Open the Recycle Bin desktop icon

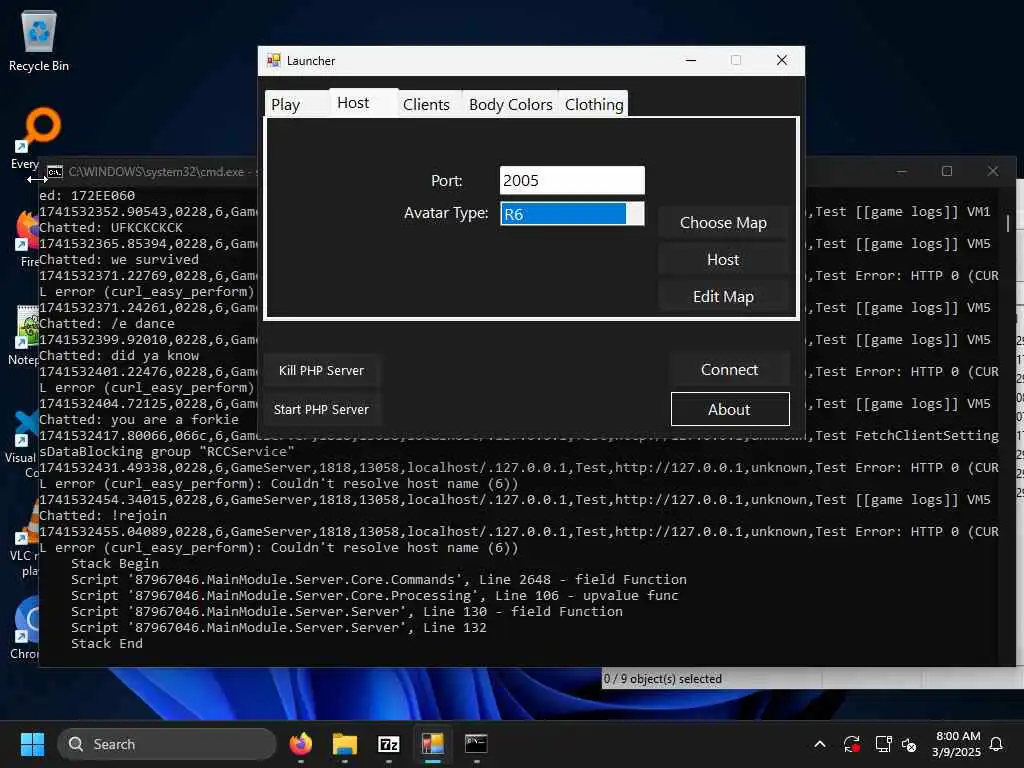(x=39, y=41)
